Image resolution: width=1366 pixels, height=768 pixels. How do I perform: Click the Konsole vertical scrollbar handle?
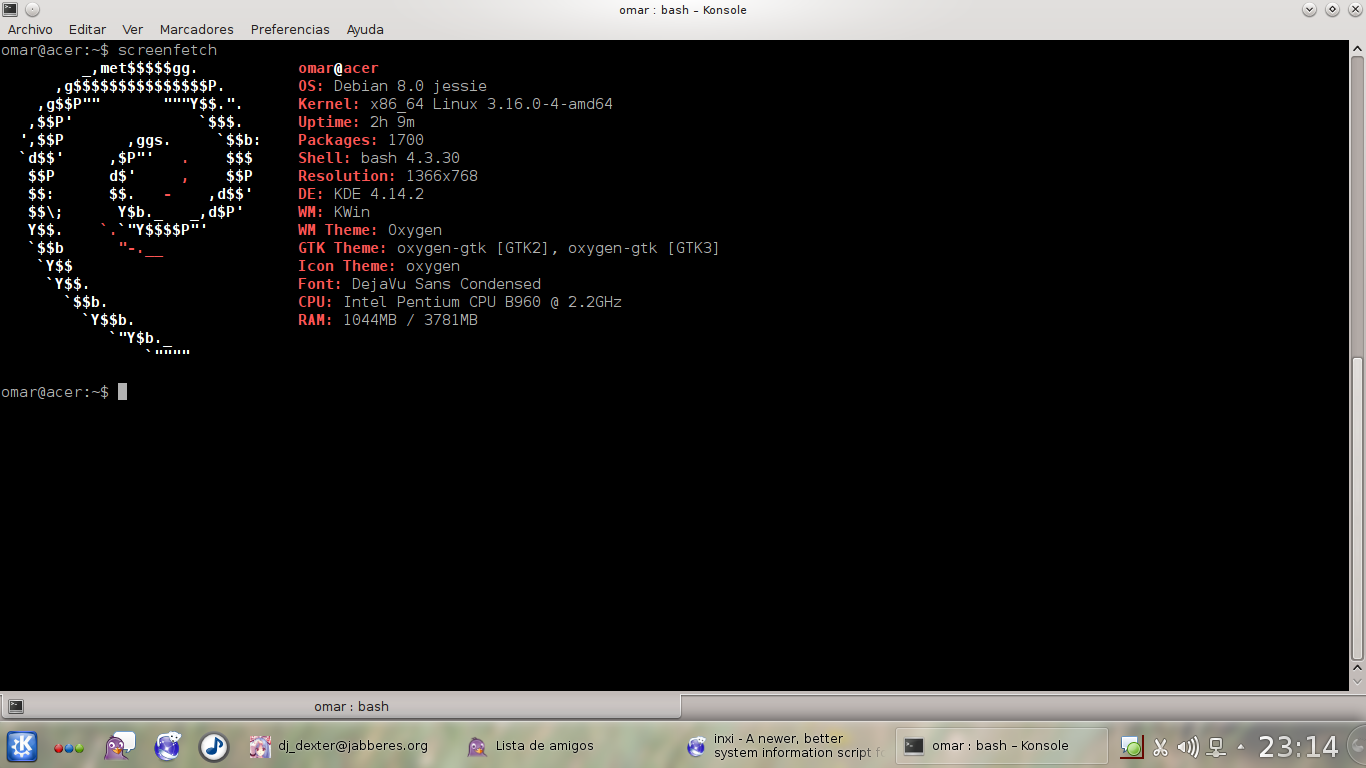[1357, 509]
